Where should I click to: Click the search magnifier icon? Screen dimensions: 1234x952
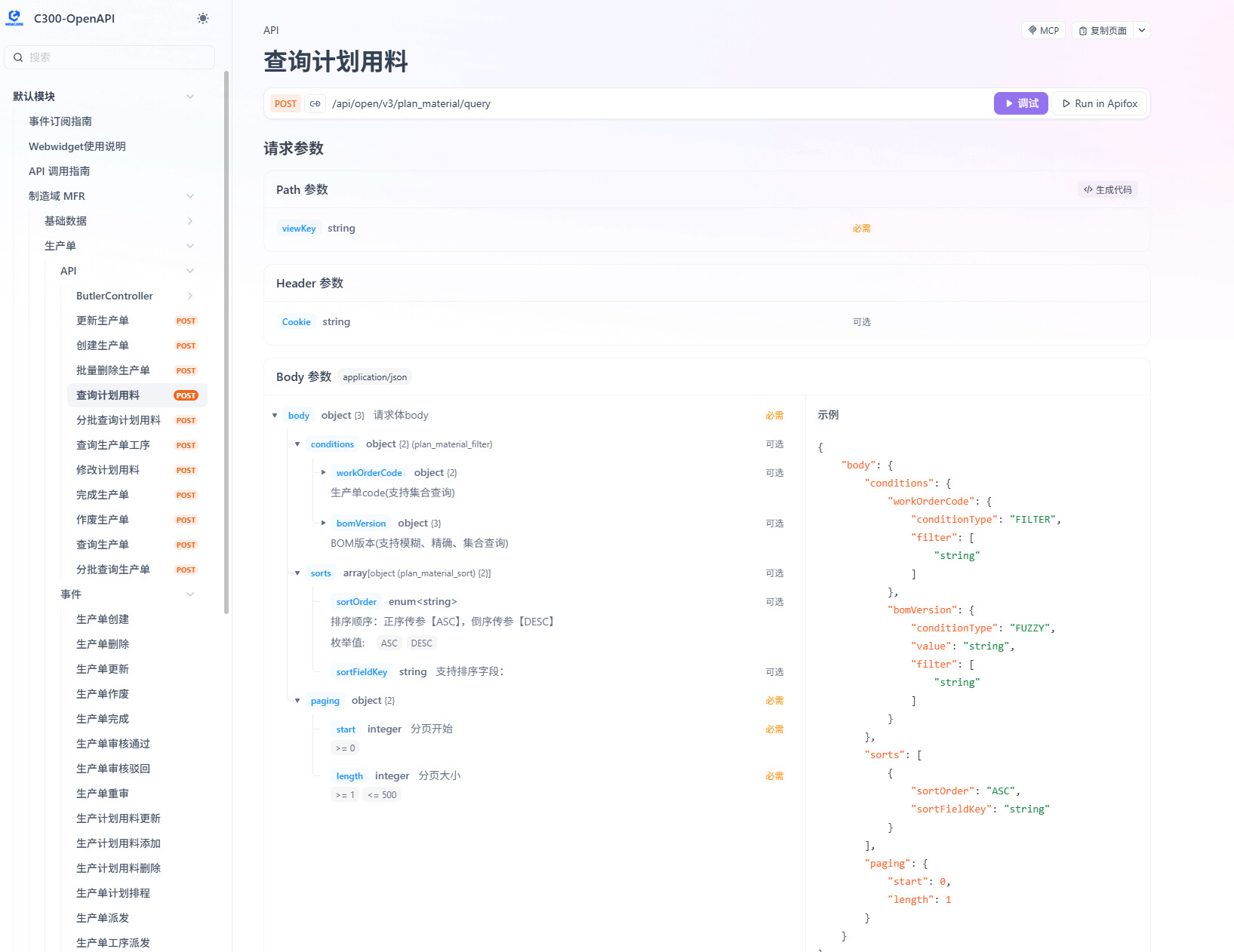coord(18,57)
